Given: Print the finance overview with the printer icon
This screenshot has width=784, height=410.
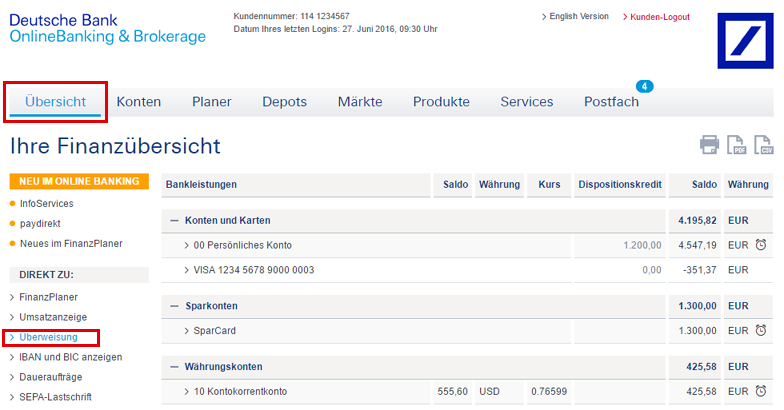Looking at the screenshot, I should (709, 145).
